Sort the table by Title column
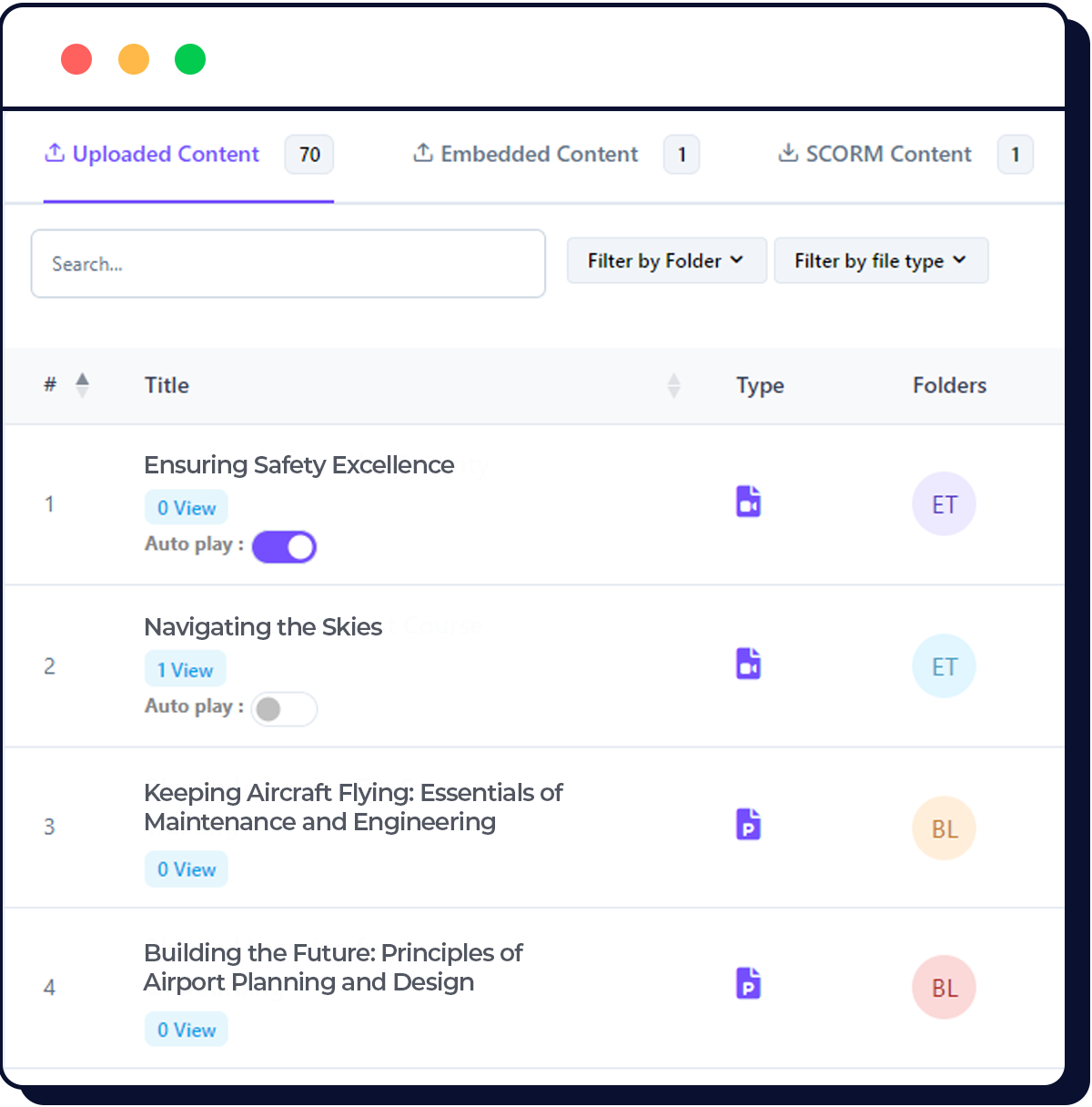The height and width of the screenshot is (1107, 1092). point(673,386)
